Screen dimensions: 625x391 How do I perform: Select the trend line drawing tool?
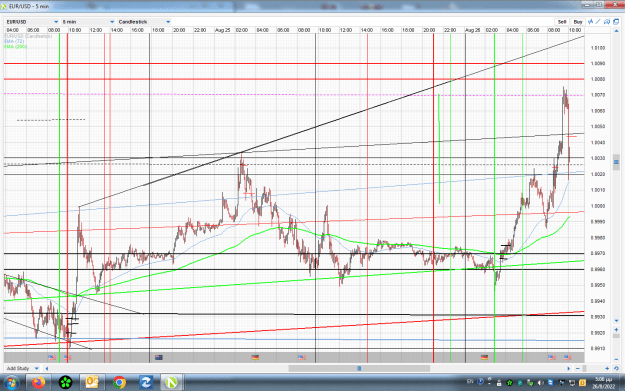tap(598, 22)
